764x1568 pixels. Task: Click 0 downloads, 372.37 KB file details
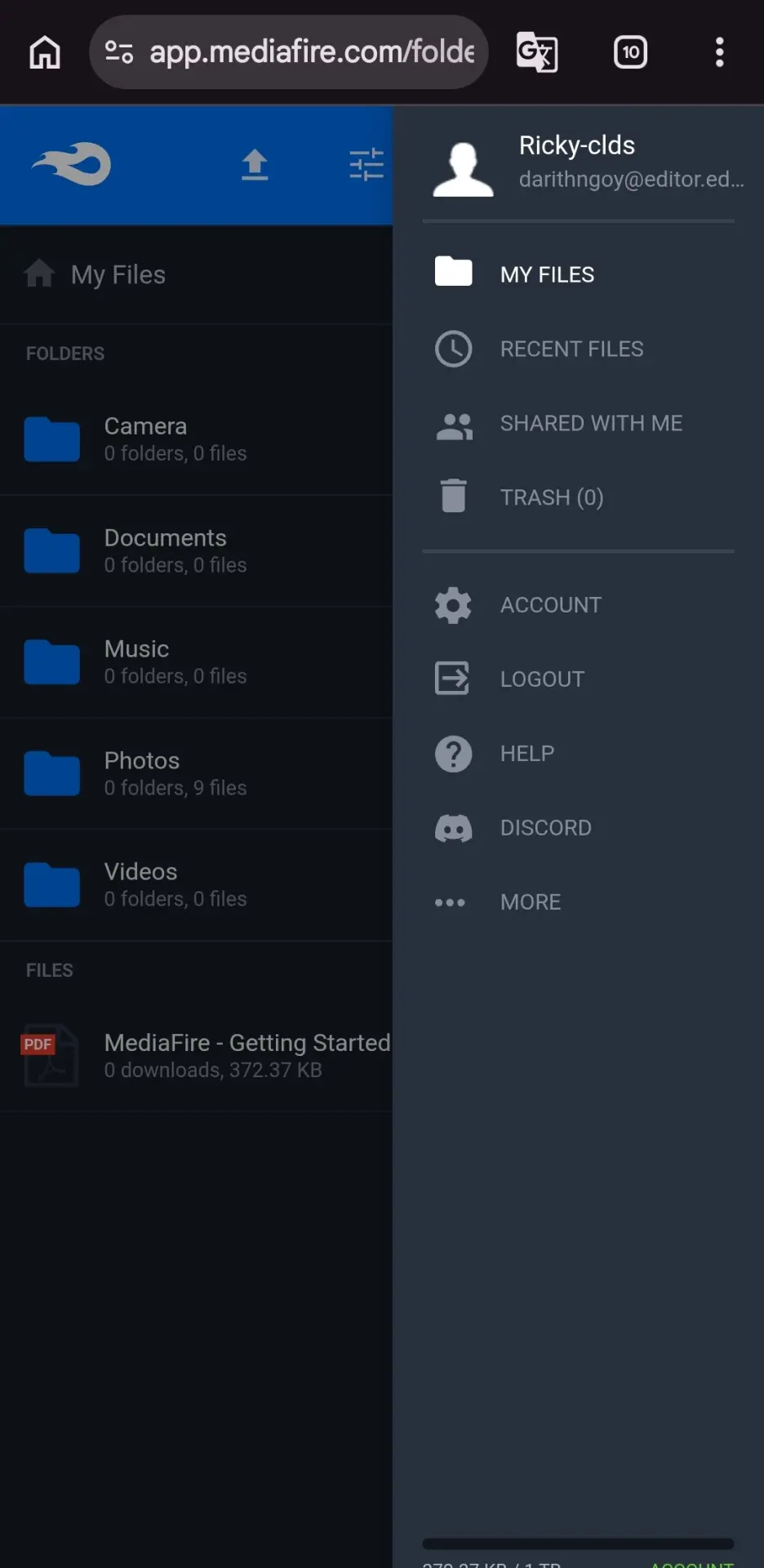click(x=213, y=1071)
